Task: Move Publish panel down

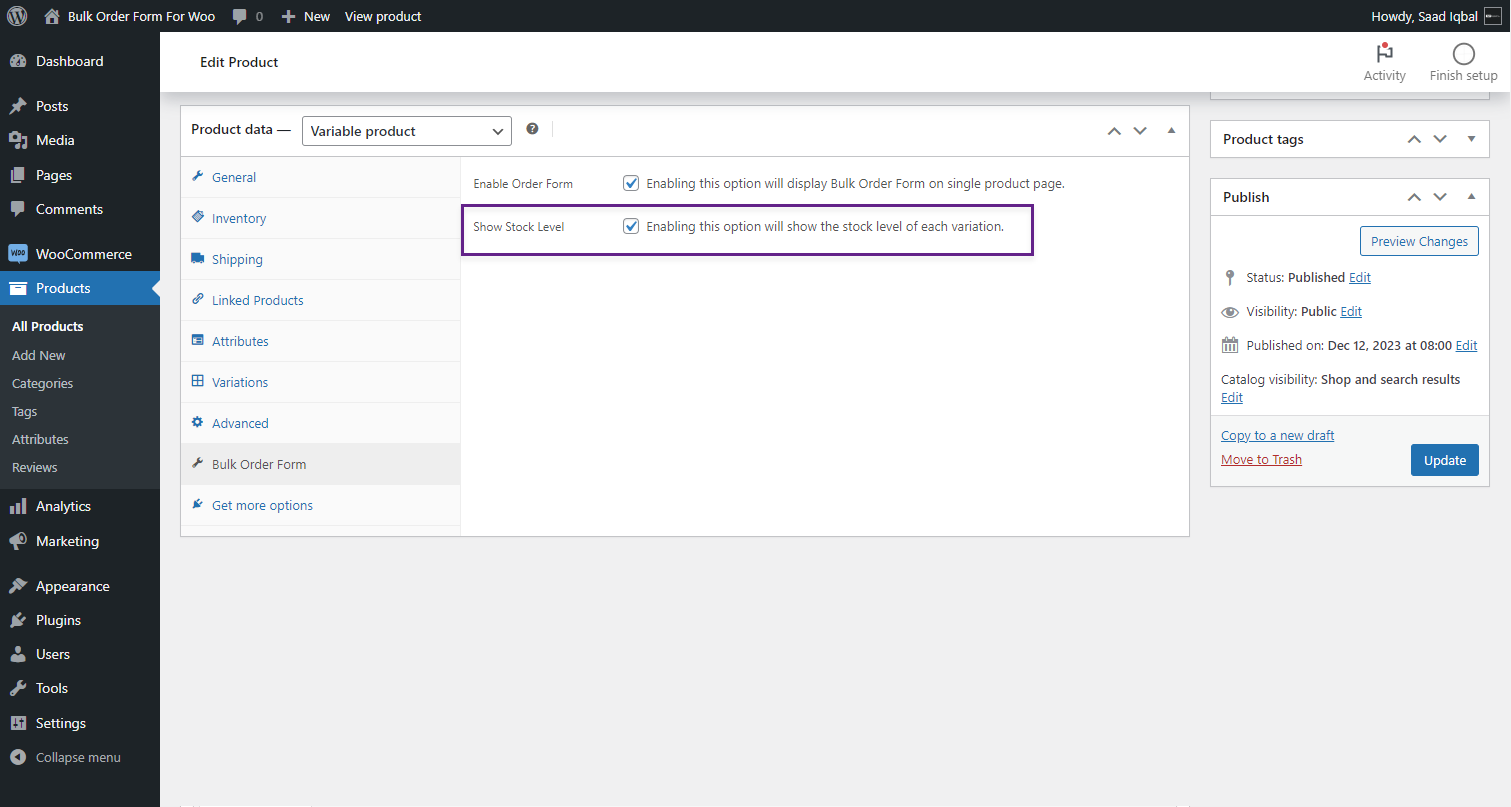Action: click(1440, 197)
